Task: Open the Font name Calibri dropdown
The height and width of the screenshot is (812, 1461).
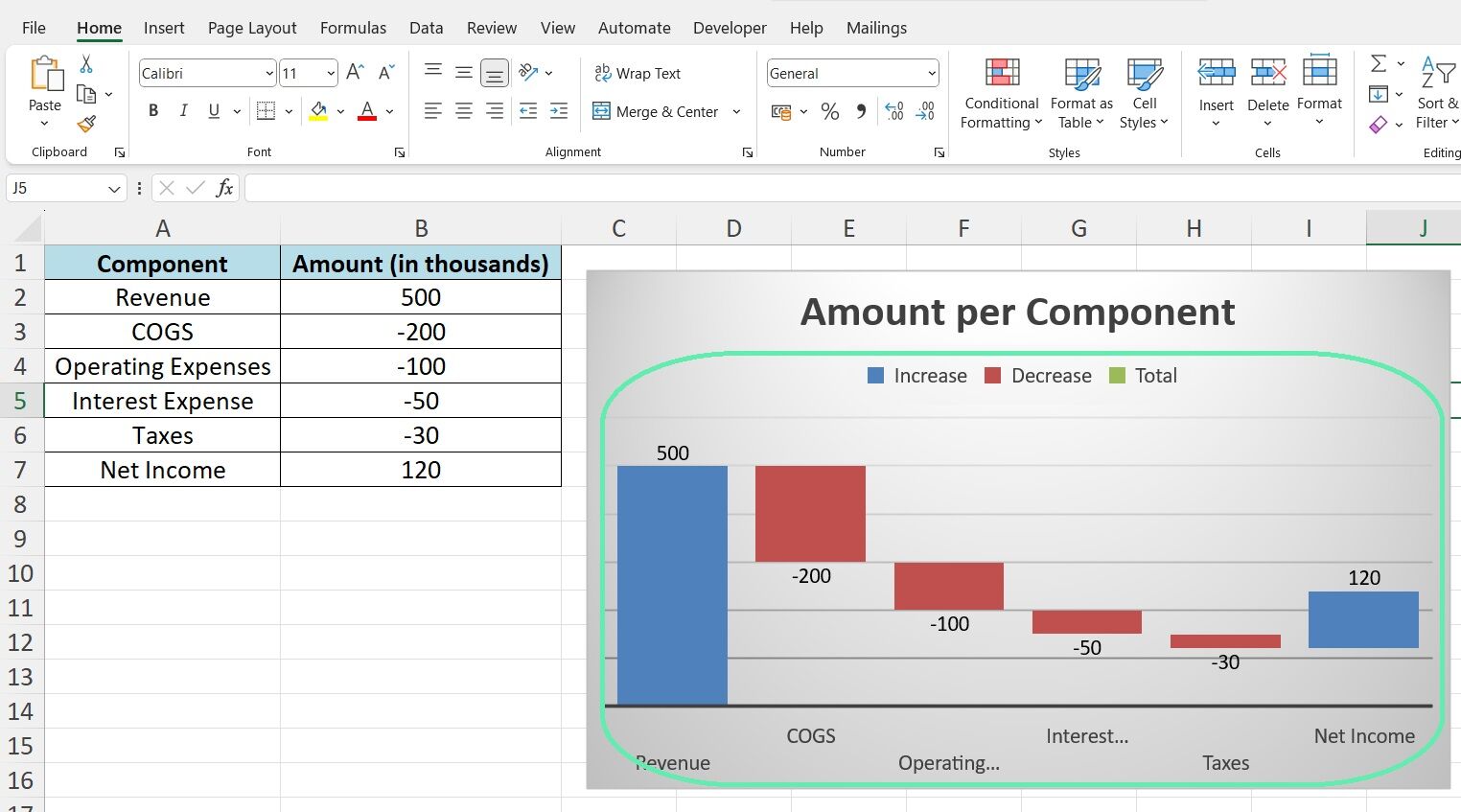Action: click(269, 73)
